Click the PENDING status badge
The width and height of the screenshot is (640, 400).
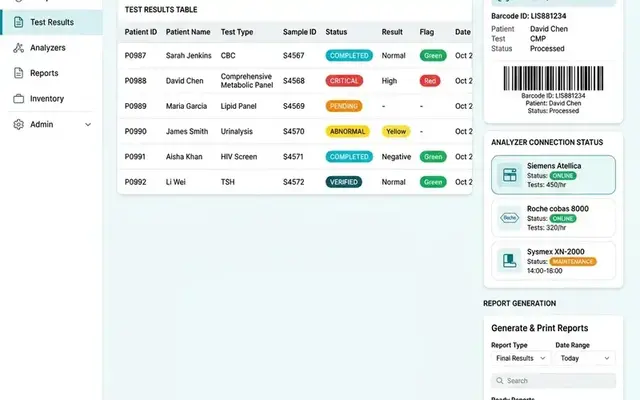point(344,106)
